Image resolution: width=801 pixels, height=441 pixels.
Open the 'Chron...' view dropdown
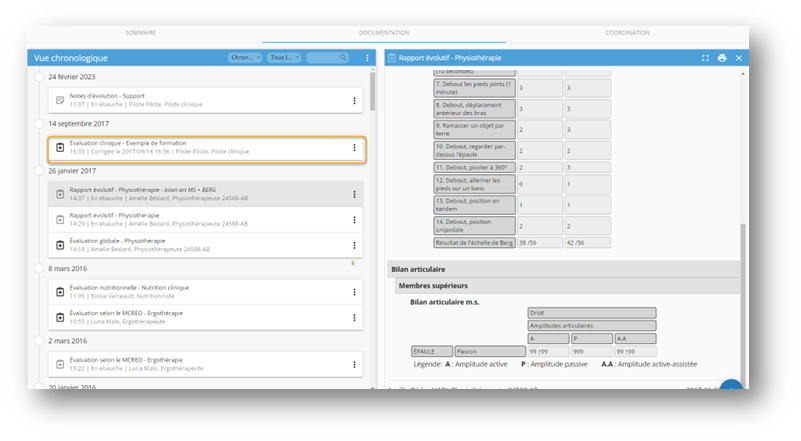pyautogui.click(x=245, y=58)
